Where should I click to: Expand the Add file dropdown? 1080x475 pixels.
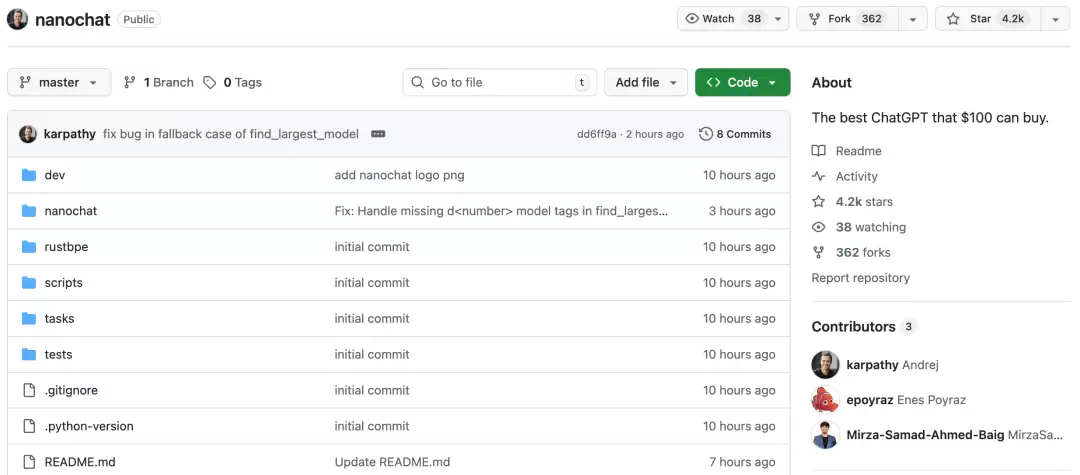[646, 82]
